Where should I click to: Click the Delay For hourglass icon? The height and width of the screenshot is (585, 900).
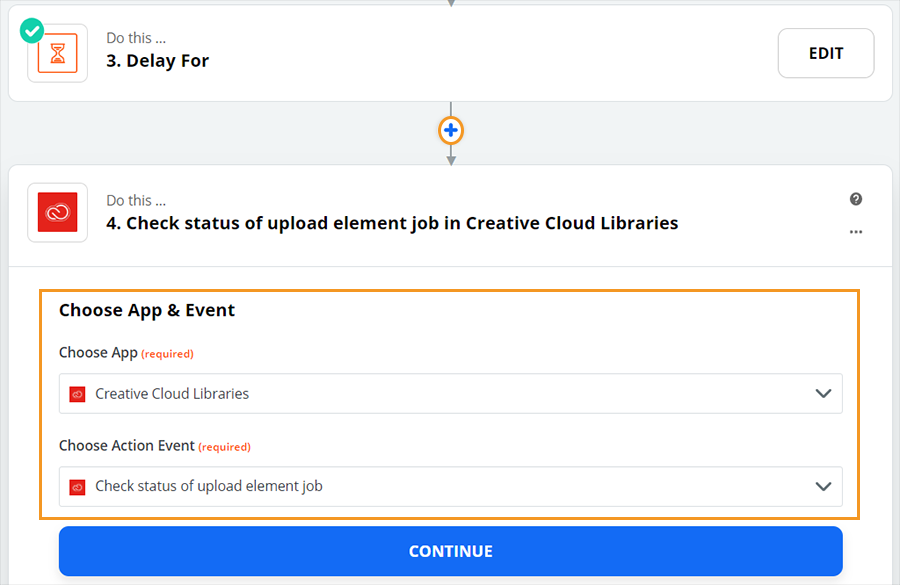57,53
